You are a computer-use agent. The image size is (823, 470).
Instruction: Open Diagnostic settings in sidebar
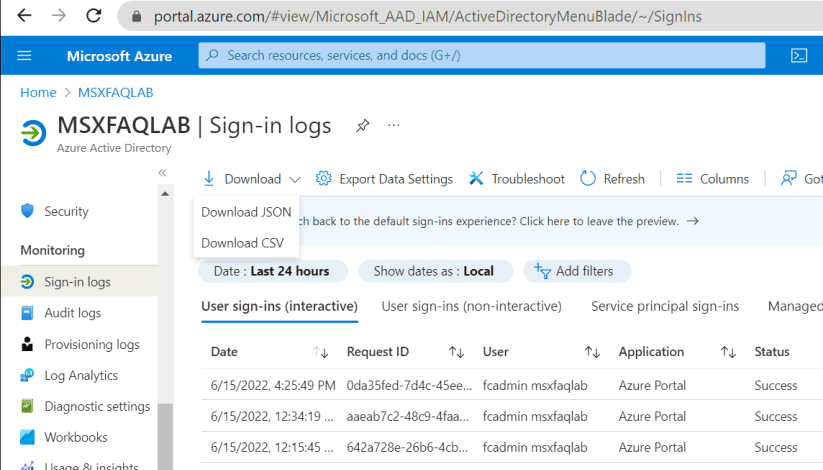coord(97,406)
